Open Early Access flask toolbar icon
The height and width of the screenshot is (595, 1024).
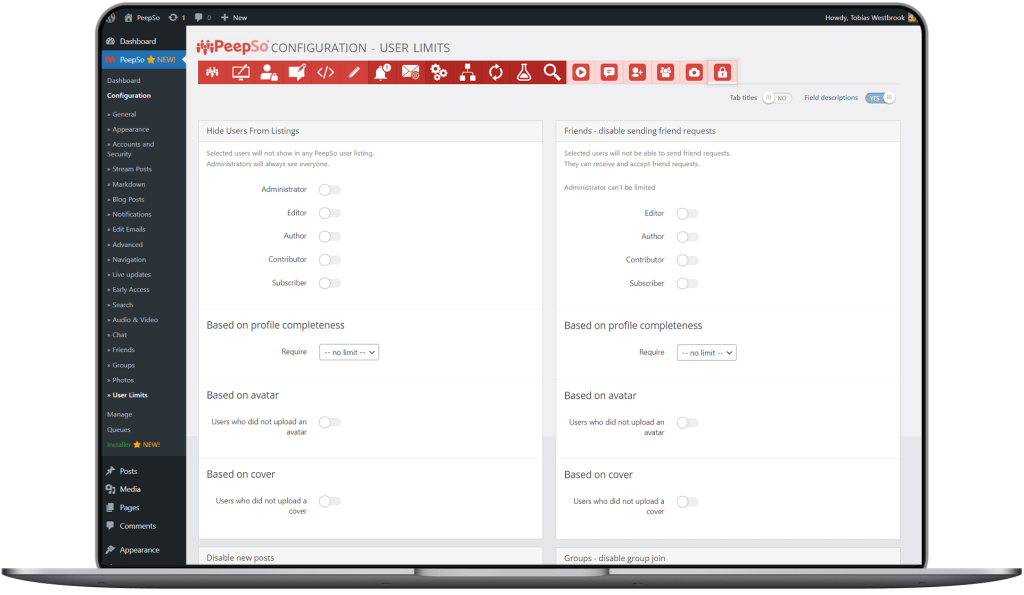pos(524,72)
